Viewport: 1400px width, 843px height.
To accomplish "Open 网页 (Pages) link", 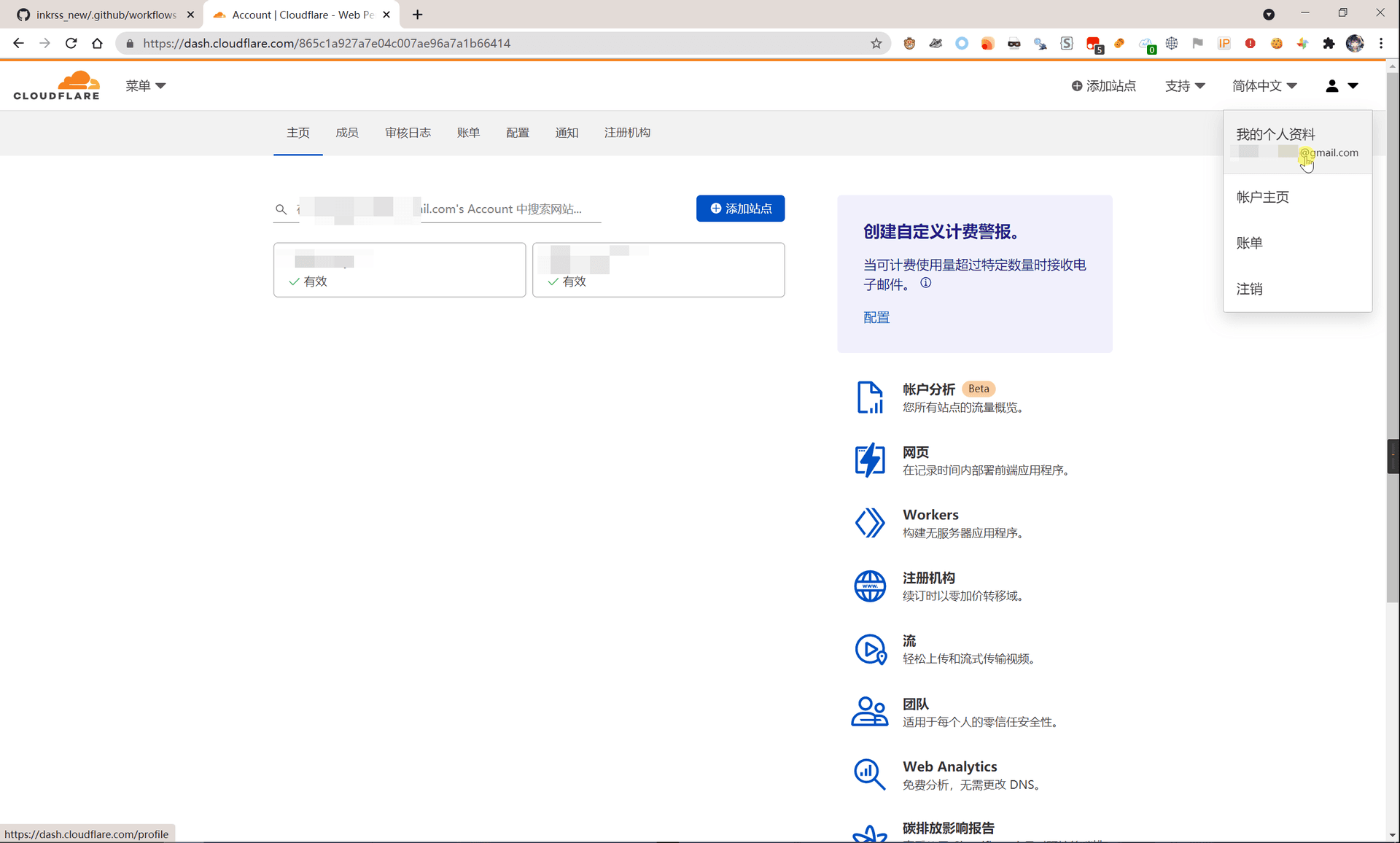I will click(916, 452).
